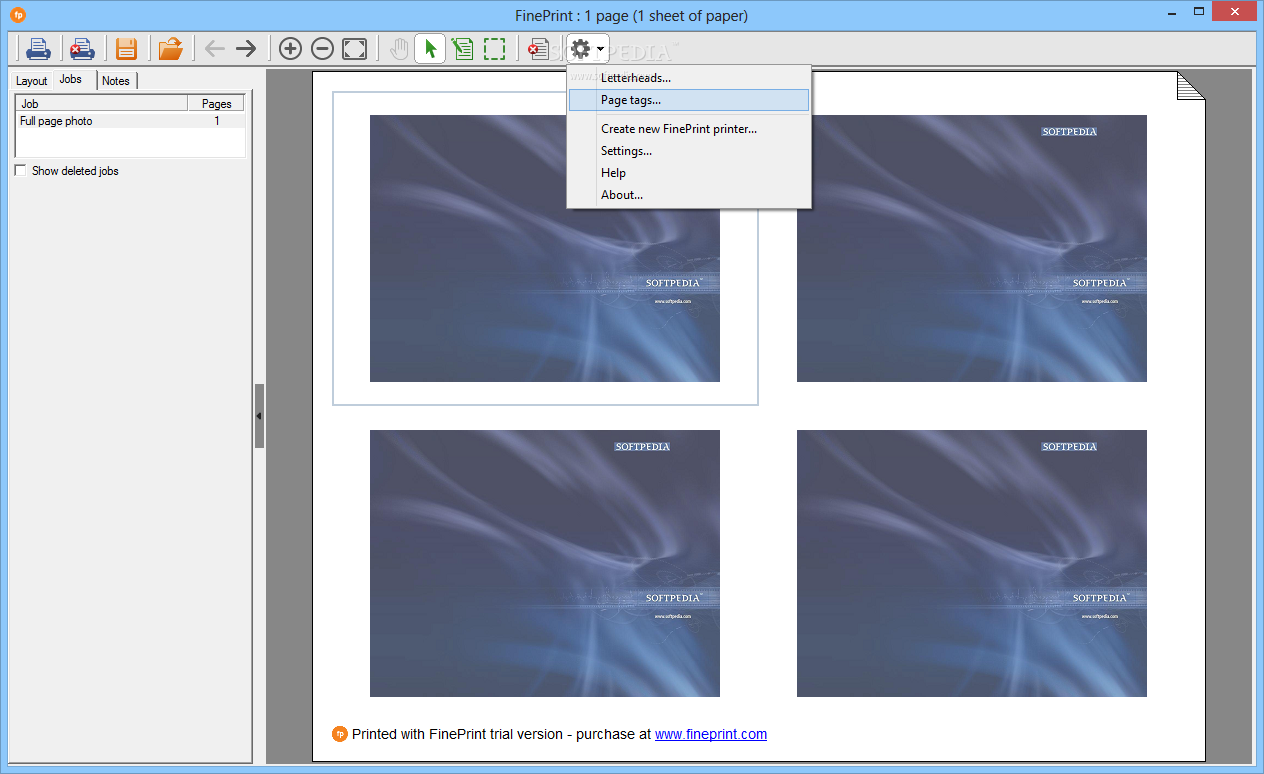The height and width of the screenshot is (774, 1264).
Task: Click the Open folder icon
Action: pyautogui.click(x=171, y=48)
